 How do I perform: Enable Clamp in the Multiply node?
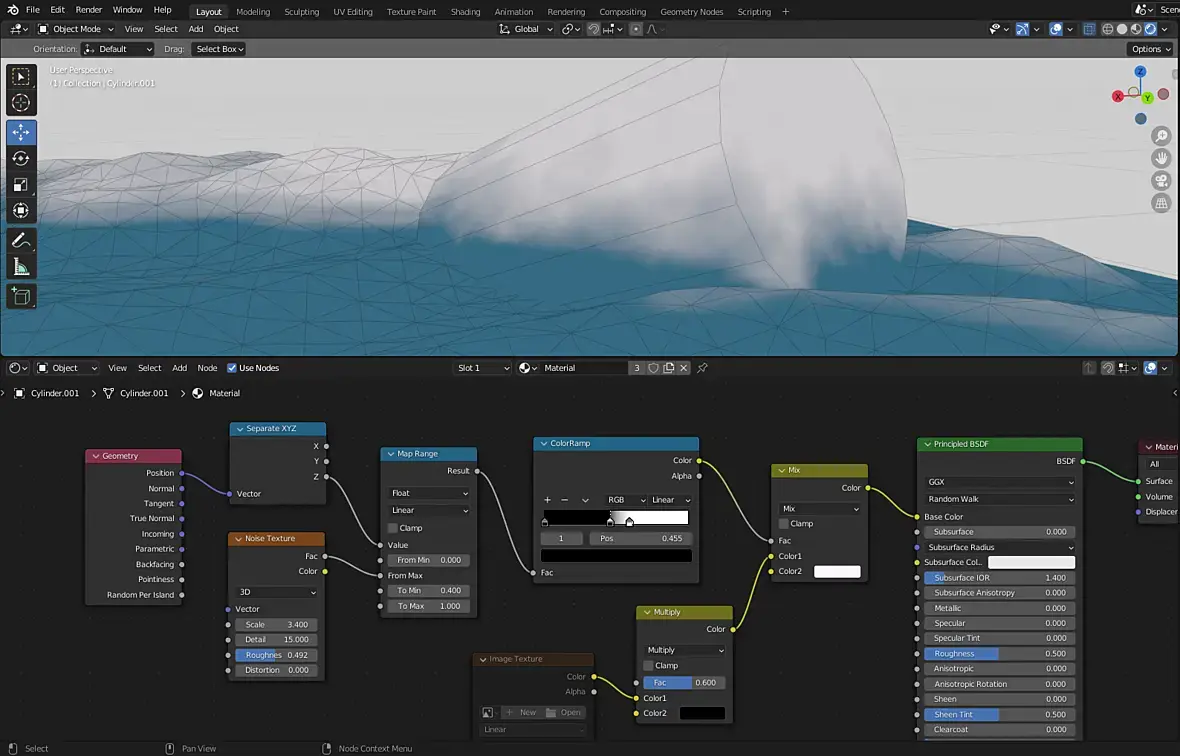pyautogui.click(x=648, y=665)
